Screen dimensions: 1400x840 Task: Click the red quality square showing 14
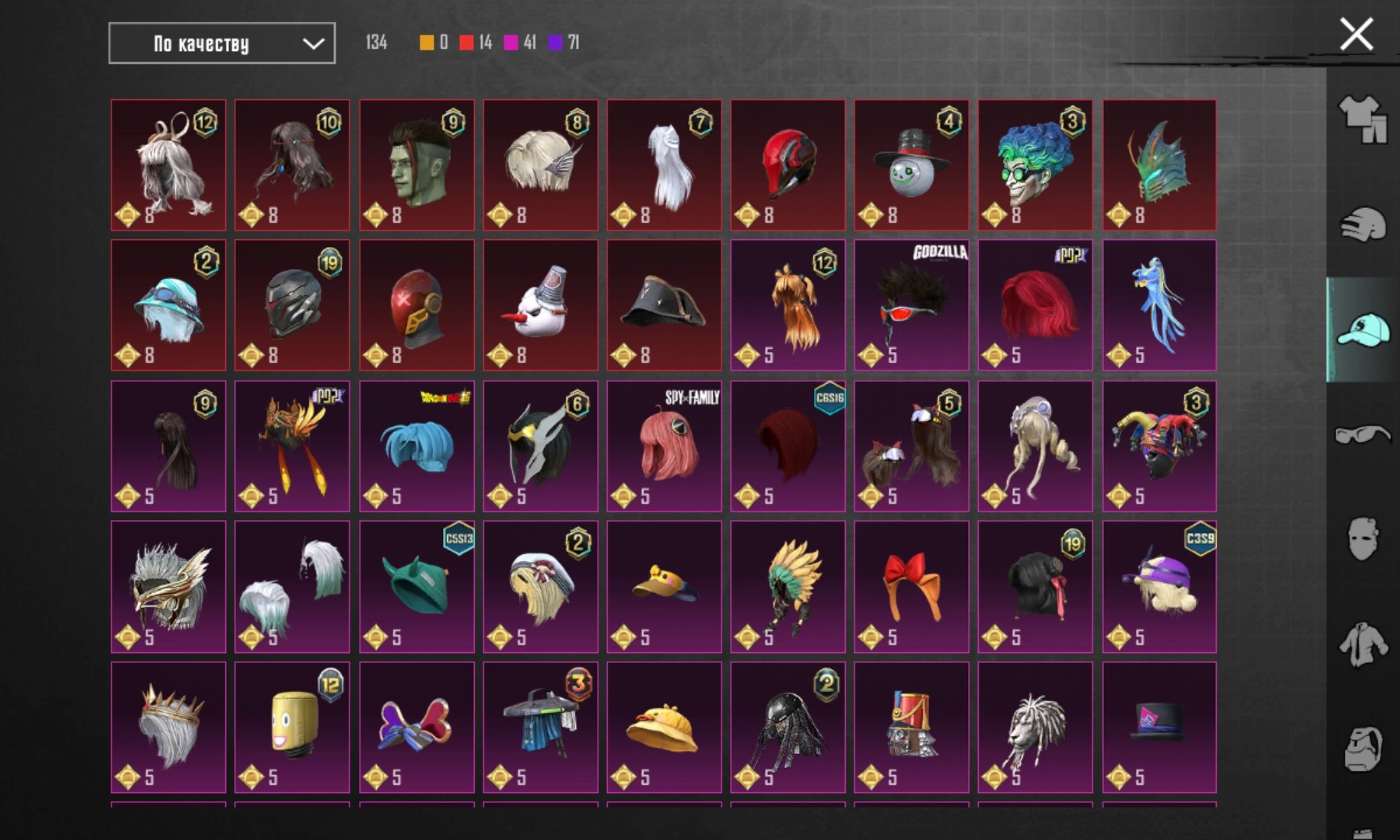click(x=466, y=43)
